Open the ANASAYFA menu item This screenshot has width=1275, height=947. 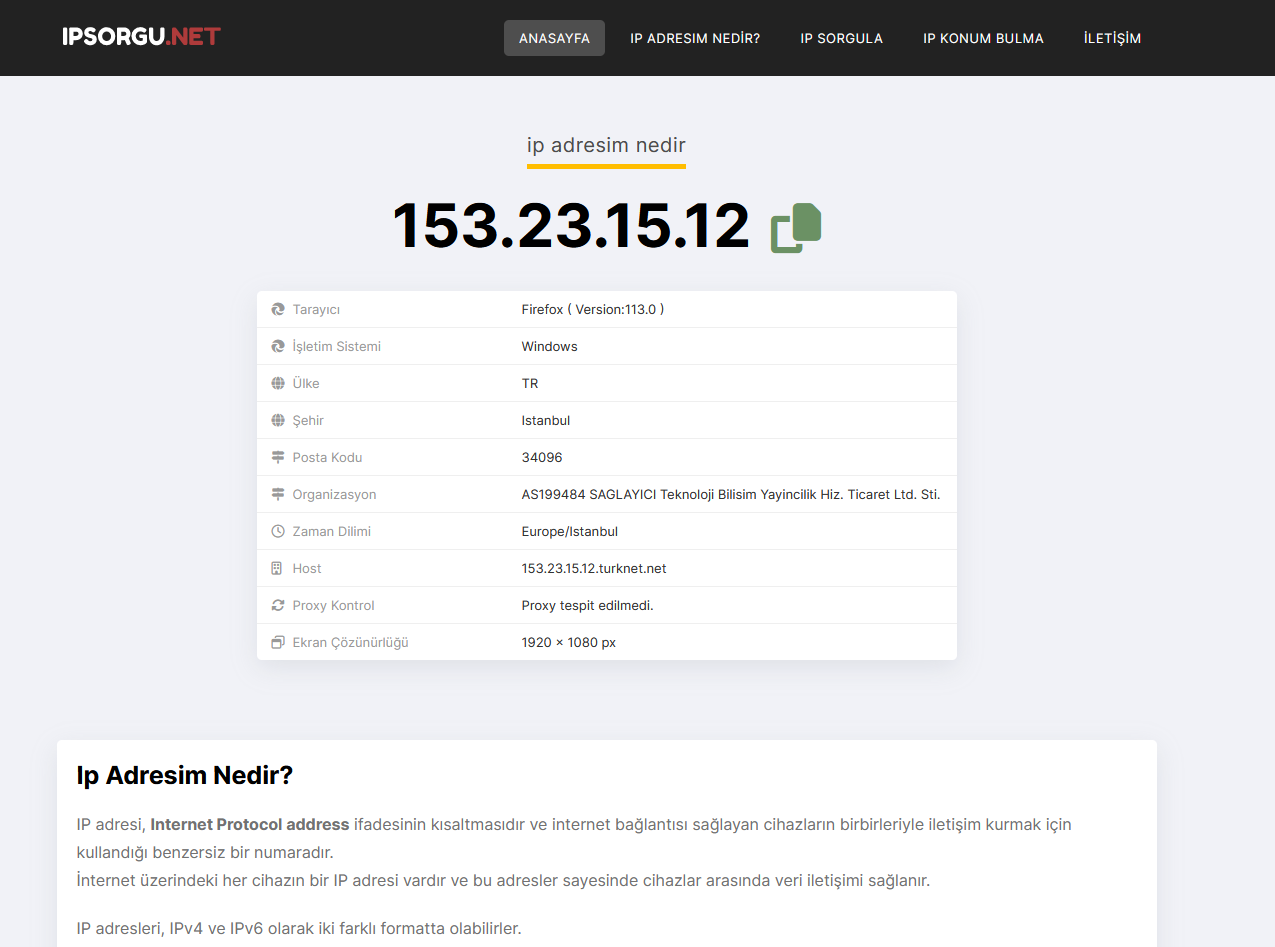pos(554,38)
